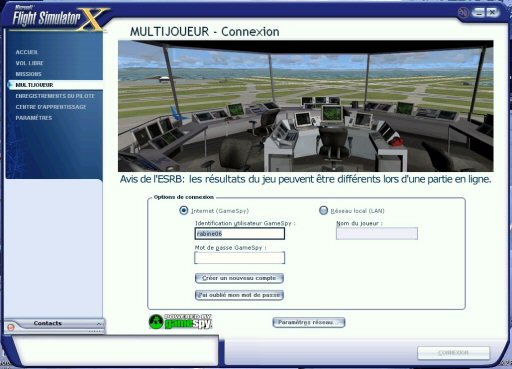This screenshot has width=512, height=369.
Task: Click Créer un nouveau compte button
Action: click(x=239, y=278)
